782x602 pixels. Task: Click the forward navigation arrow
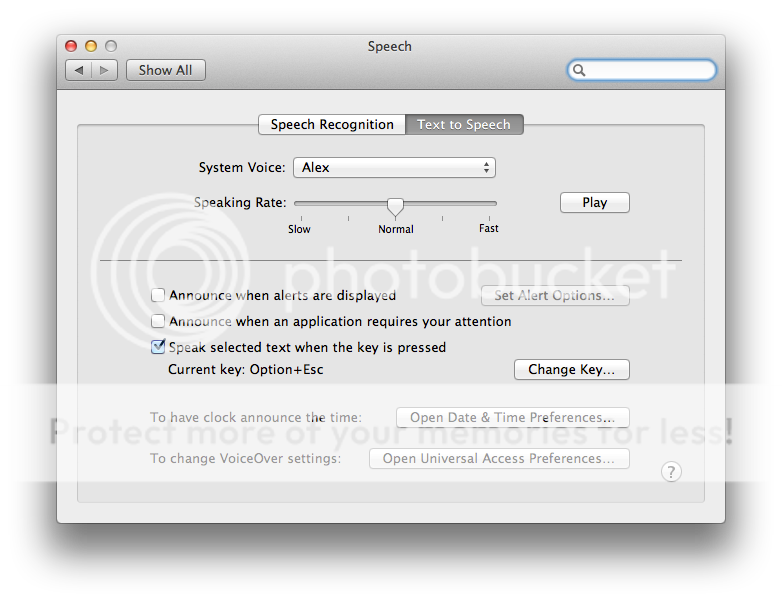105,70
